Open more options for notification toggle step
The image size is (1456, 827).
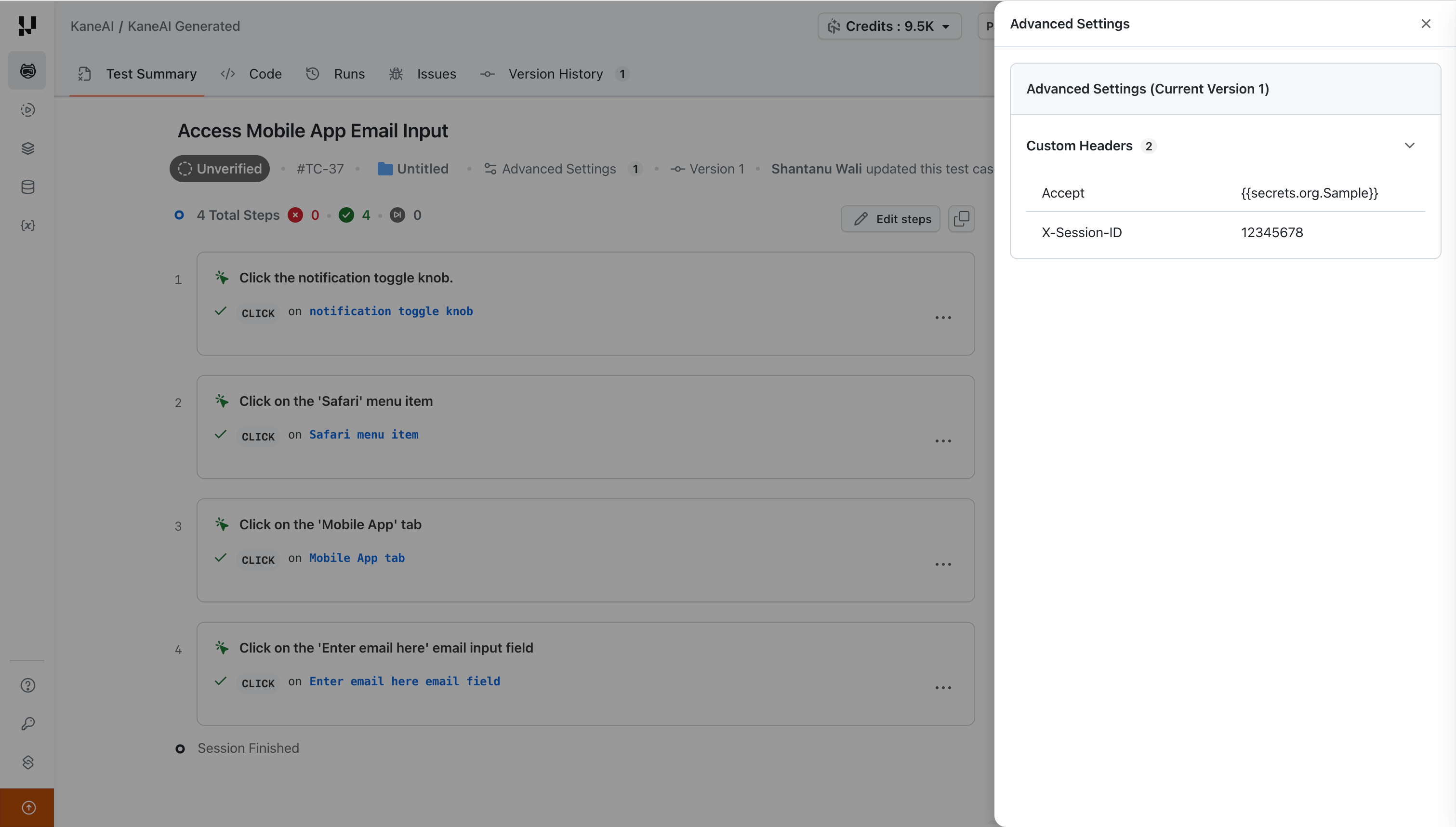(943, 318)
